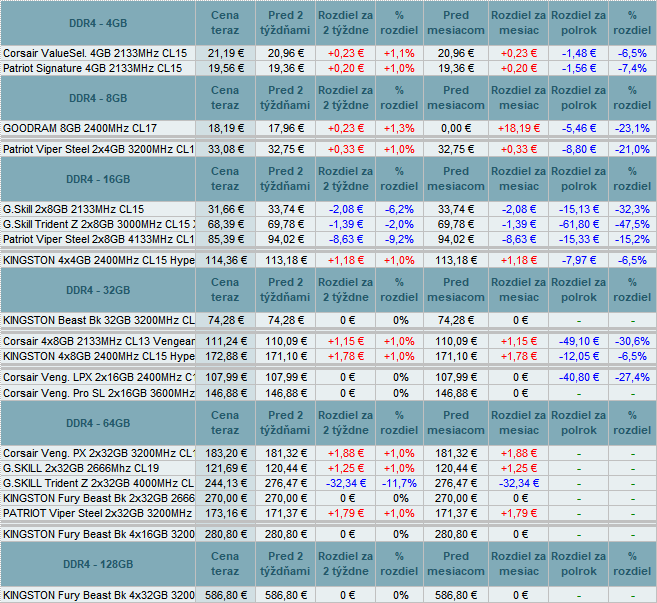Click G.Skill Trident Z 2x8GB 3000MHz product name
Image resolution: width=657 pixels, height=603 pixels.
[x=98, y=224]
